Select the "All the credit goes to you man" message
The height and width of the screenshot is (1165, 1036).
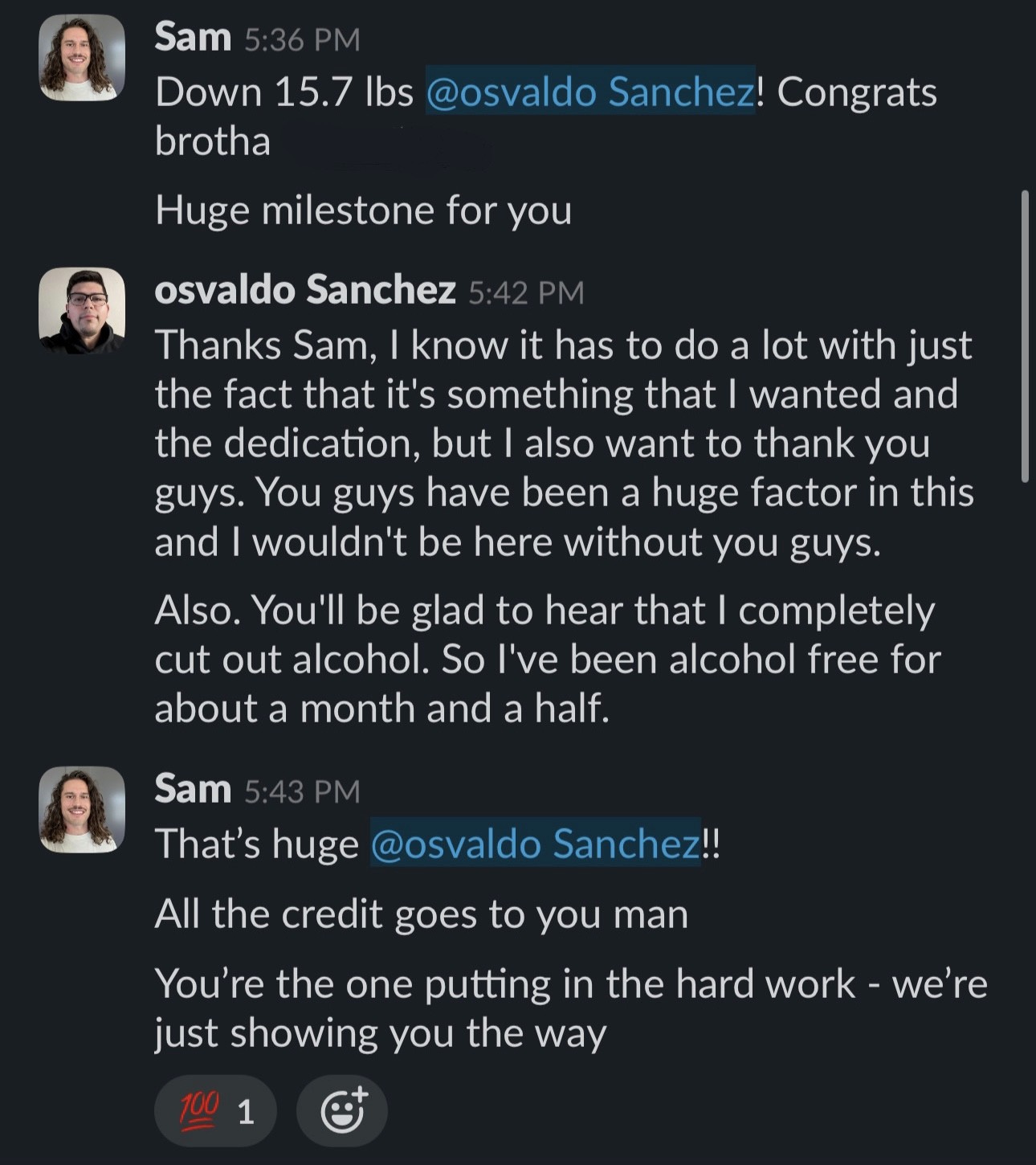[x=422, y=914]
